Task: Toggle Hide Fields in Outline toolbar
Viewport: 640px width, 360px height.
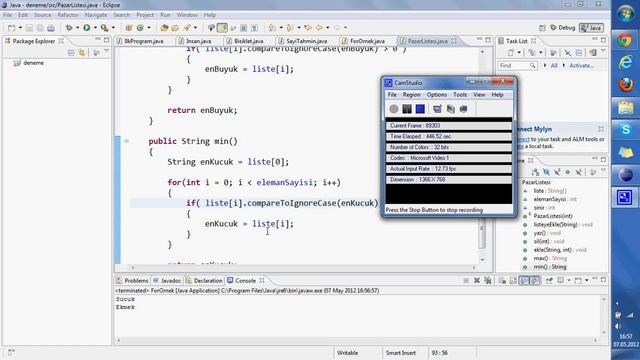Action: (x=546, y=172)
